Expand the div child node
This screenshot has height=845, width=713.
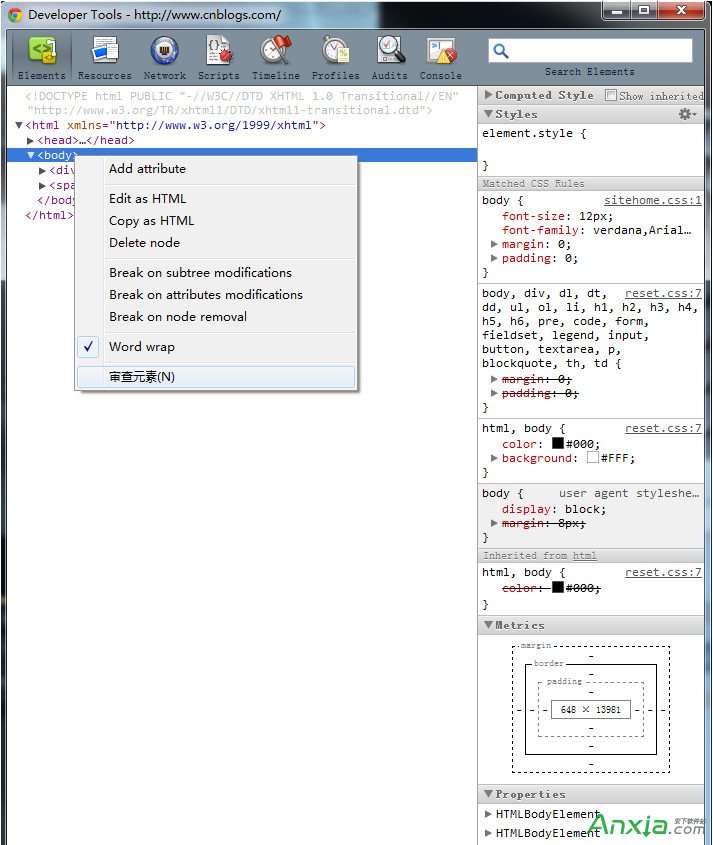(x=43, y=171)
